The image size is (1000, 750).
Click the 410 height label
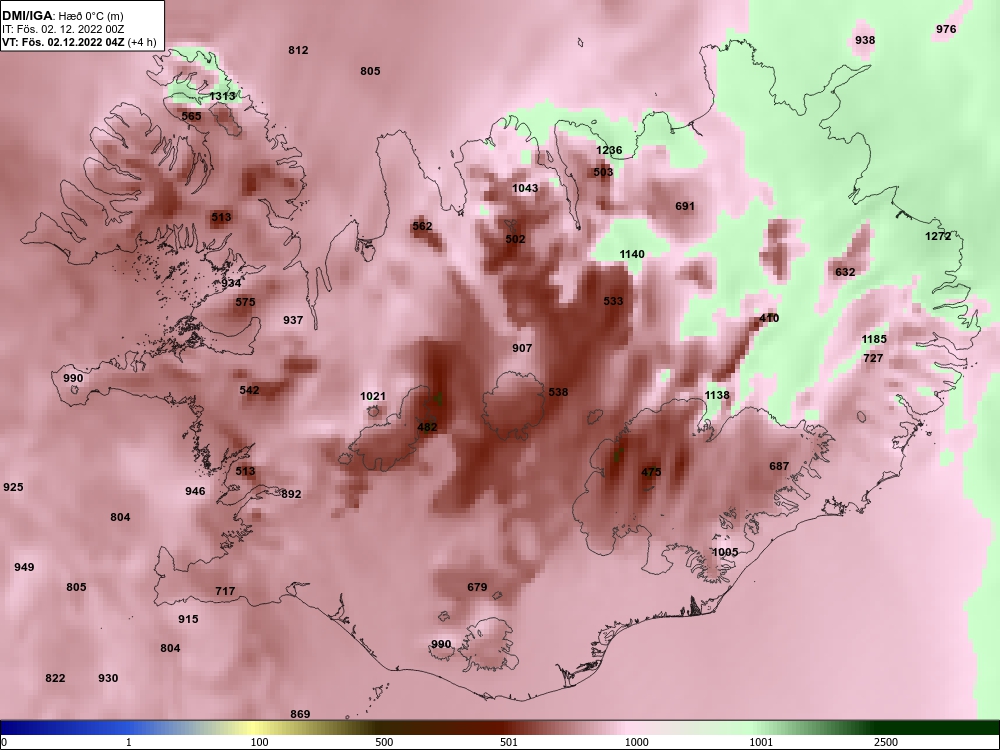point(769,318)
